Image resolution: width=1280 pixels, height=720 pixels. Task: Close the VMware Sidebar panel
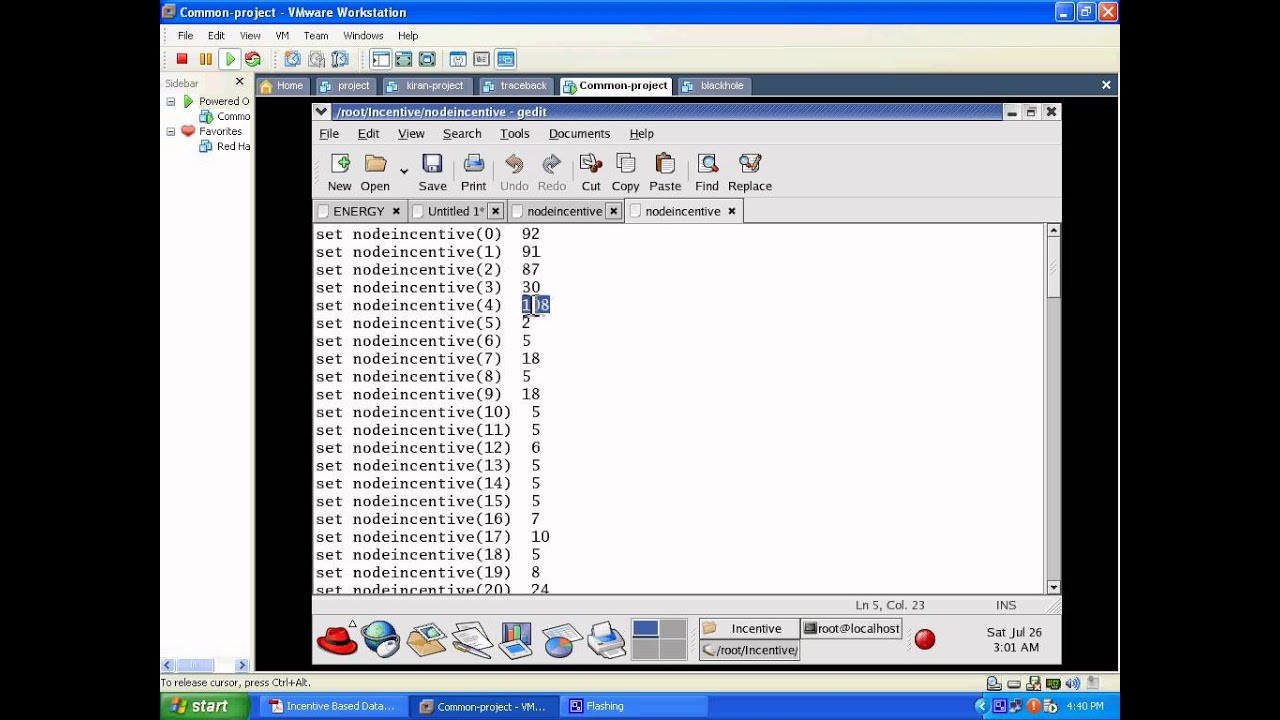(239, 82)
